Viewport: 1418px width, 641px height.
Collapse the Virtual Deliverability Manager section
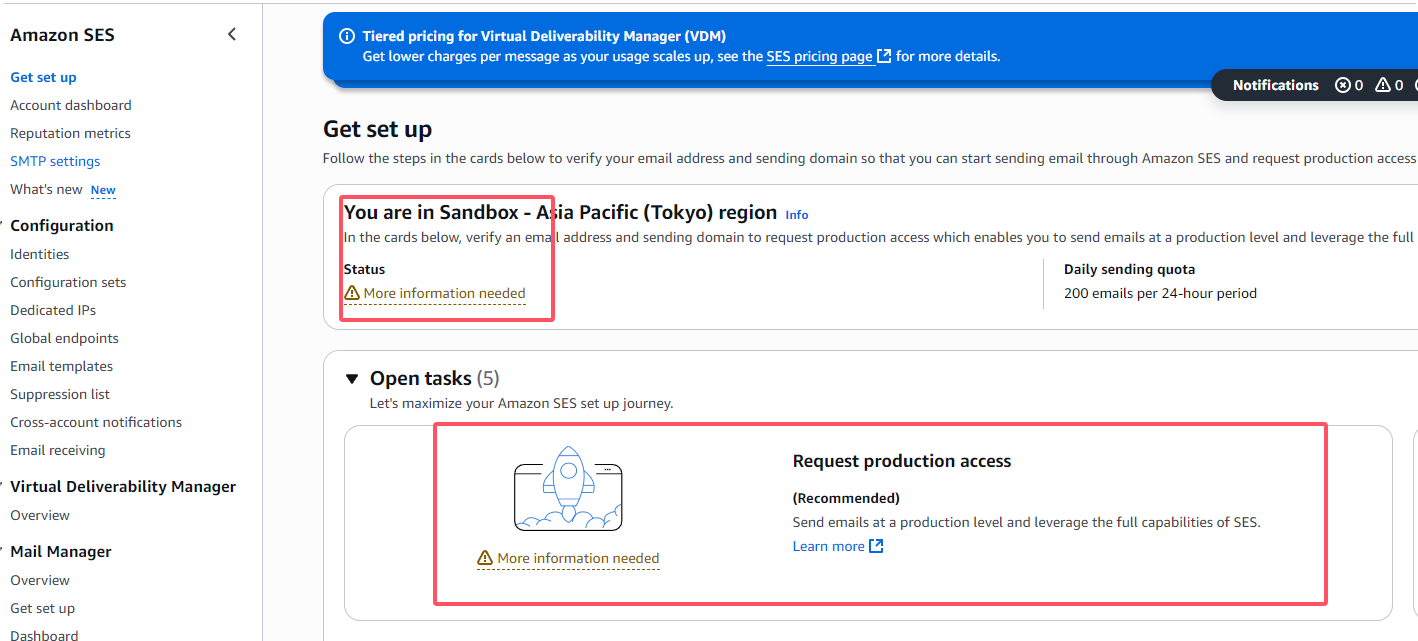2,486
